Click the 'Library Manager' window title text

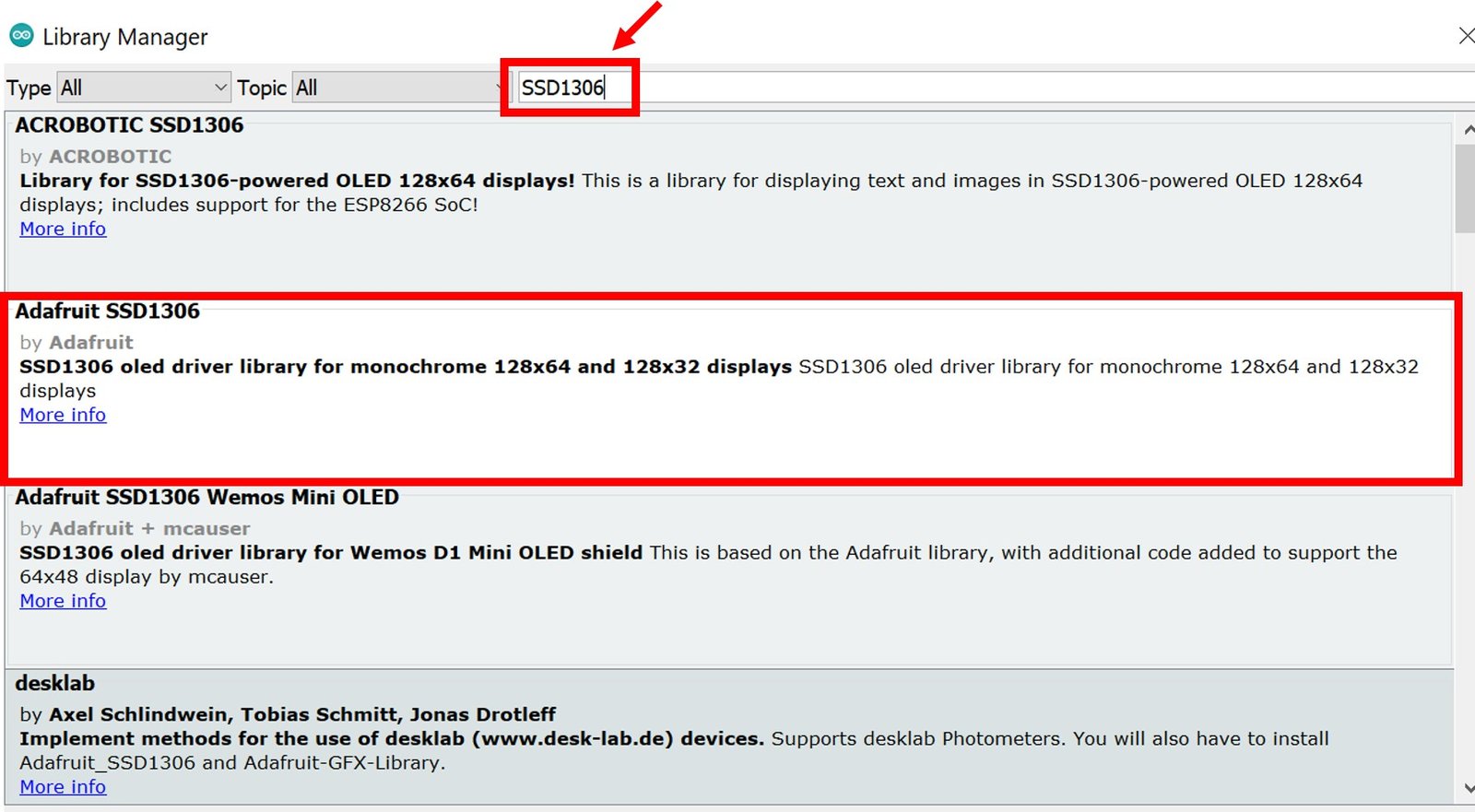point(125,37)
